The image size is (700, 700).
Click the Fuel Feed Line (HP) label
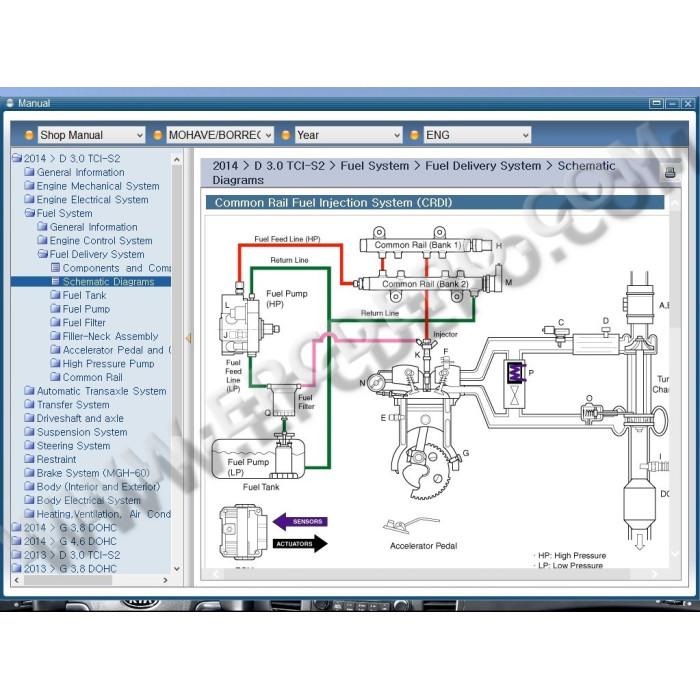click(x=288, y=239)
